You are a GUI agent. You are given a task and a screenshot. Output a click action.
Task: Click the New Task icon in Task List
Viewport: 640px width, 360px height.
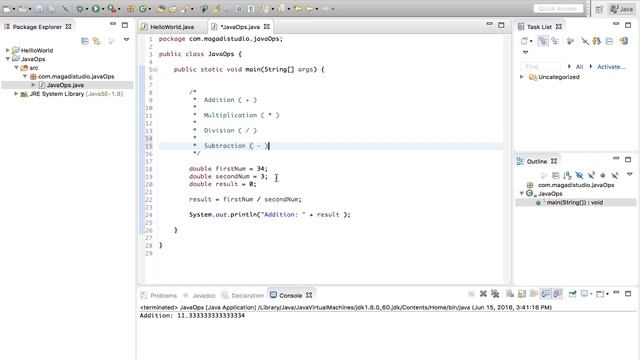click(524, 41)
